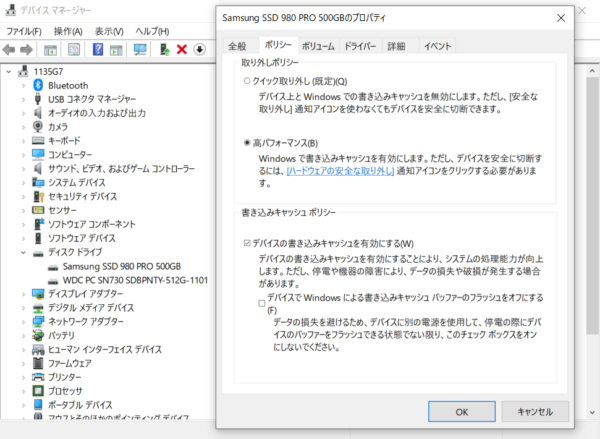Click the プリンター icon

pos(38,377)
